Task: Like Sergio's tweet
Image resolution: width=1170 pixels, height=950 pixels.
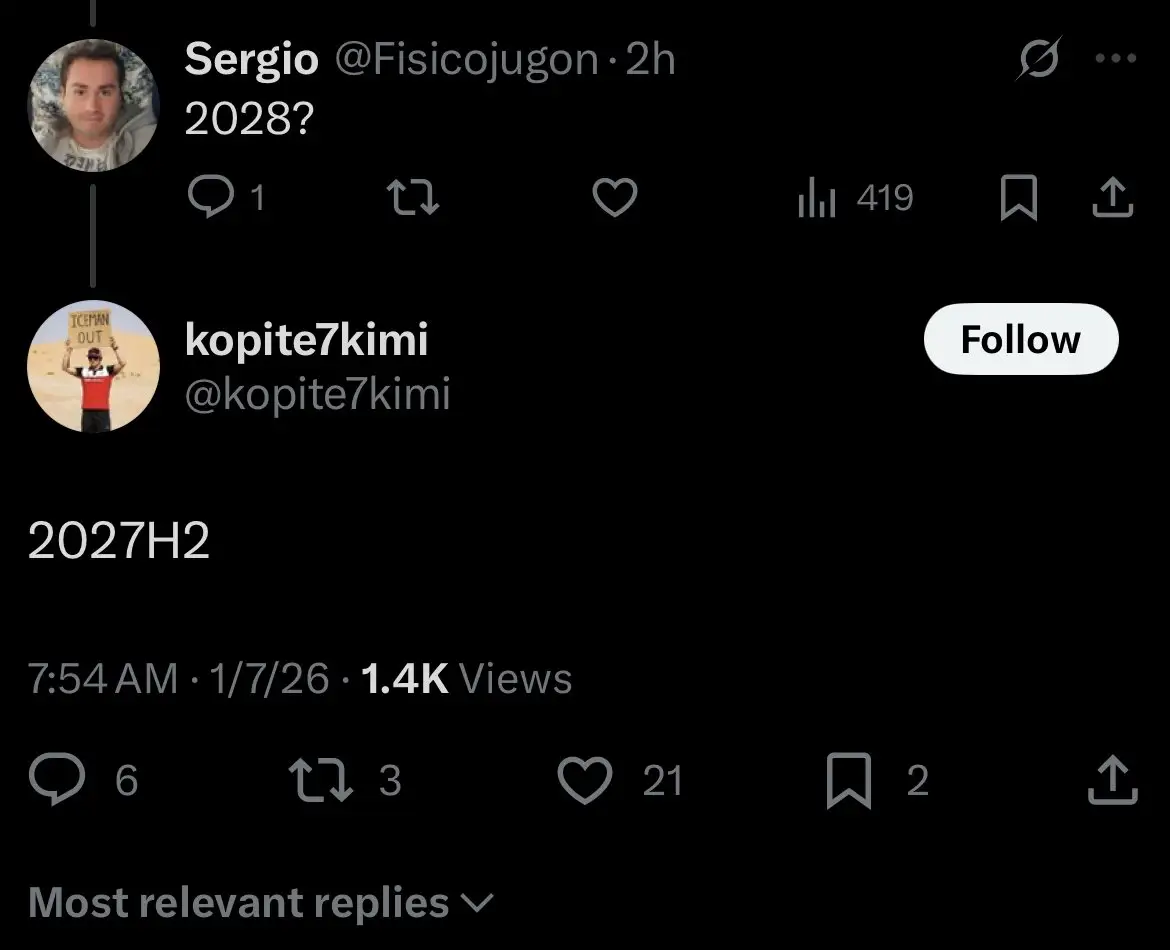Action: coord(615,198)
